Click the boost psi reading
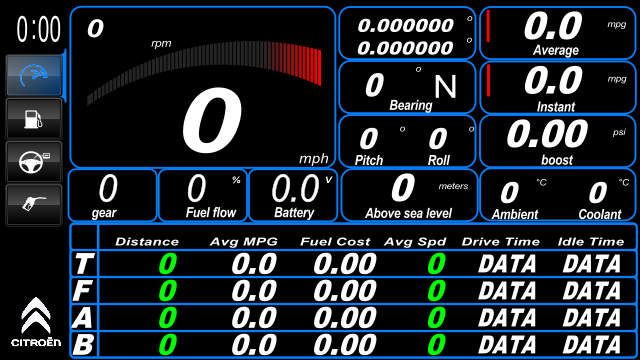Image resolution: width=640 pixels, height=360 pixels. 547,133
